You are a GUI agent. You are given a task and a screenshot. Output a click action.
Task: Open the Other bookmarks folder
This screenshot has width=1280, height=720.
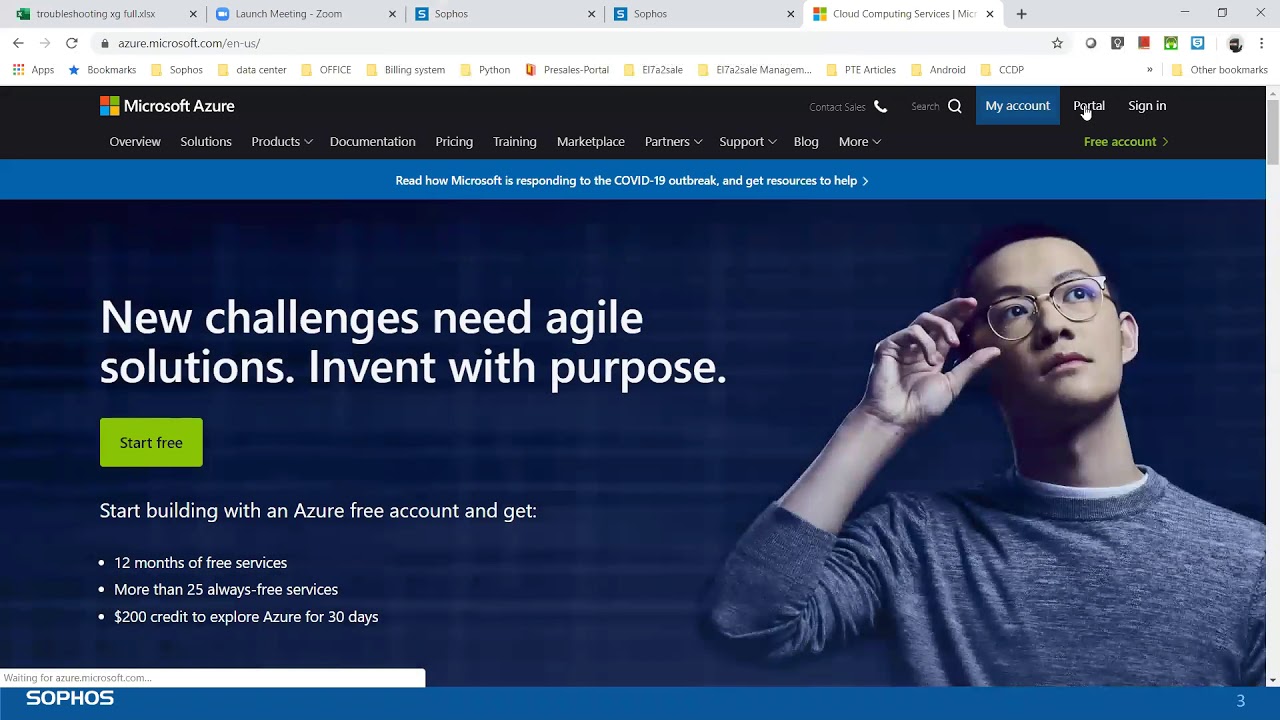coord(1219,70)
